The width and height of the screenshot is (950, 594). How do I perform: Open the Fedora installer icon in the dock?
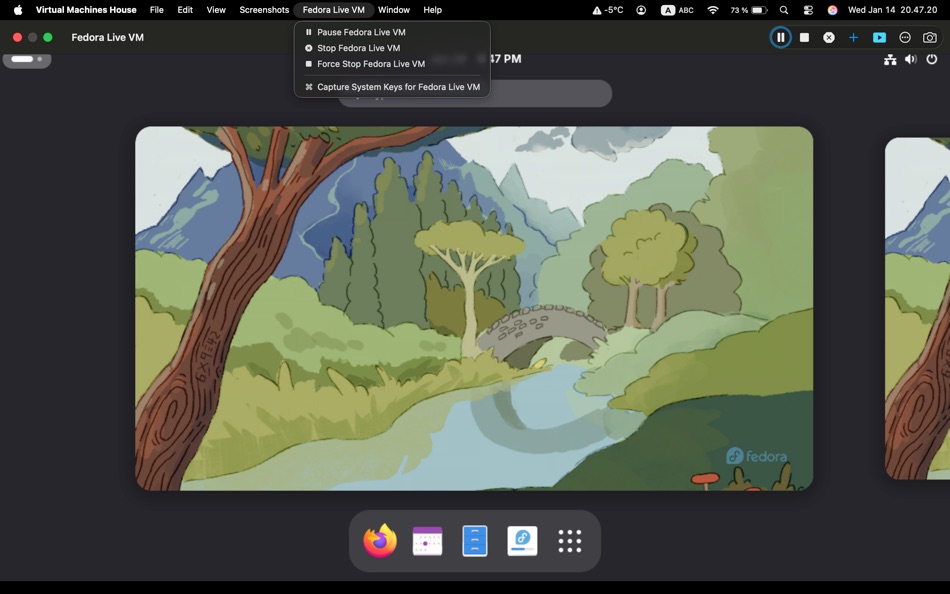click(522, 541)
